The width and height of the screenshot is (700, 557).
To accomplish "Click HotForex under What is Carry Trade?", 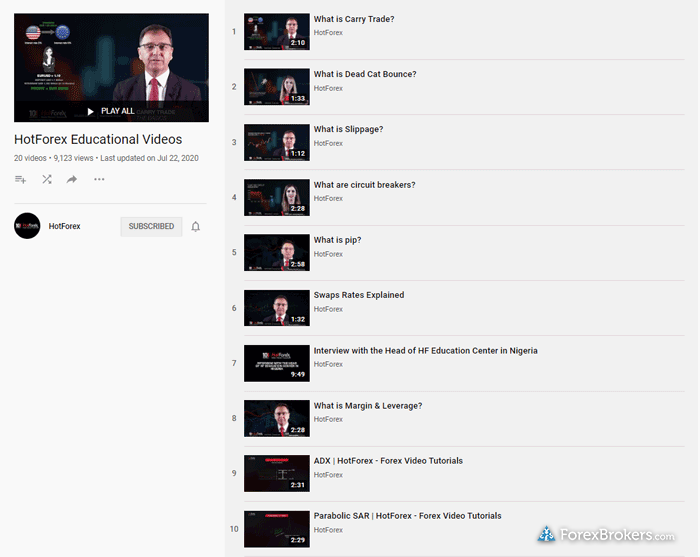I will [328, 33].
